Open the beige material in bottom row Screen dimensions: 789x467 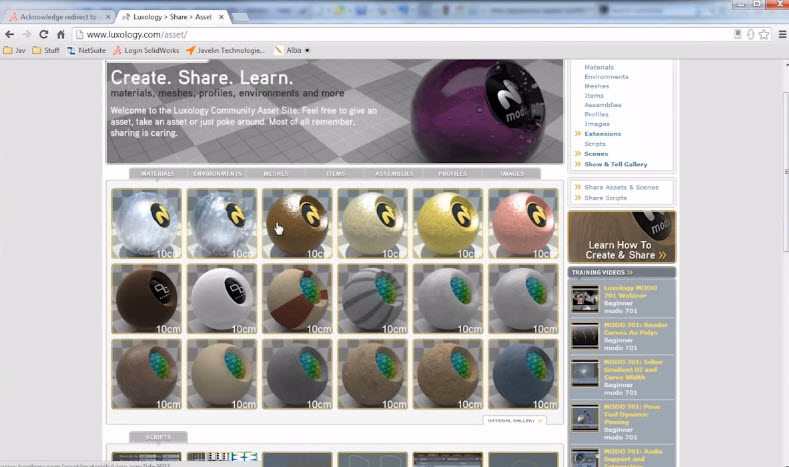pos(222,374)
